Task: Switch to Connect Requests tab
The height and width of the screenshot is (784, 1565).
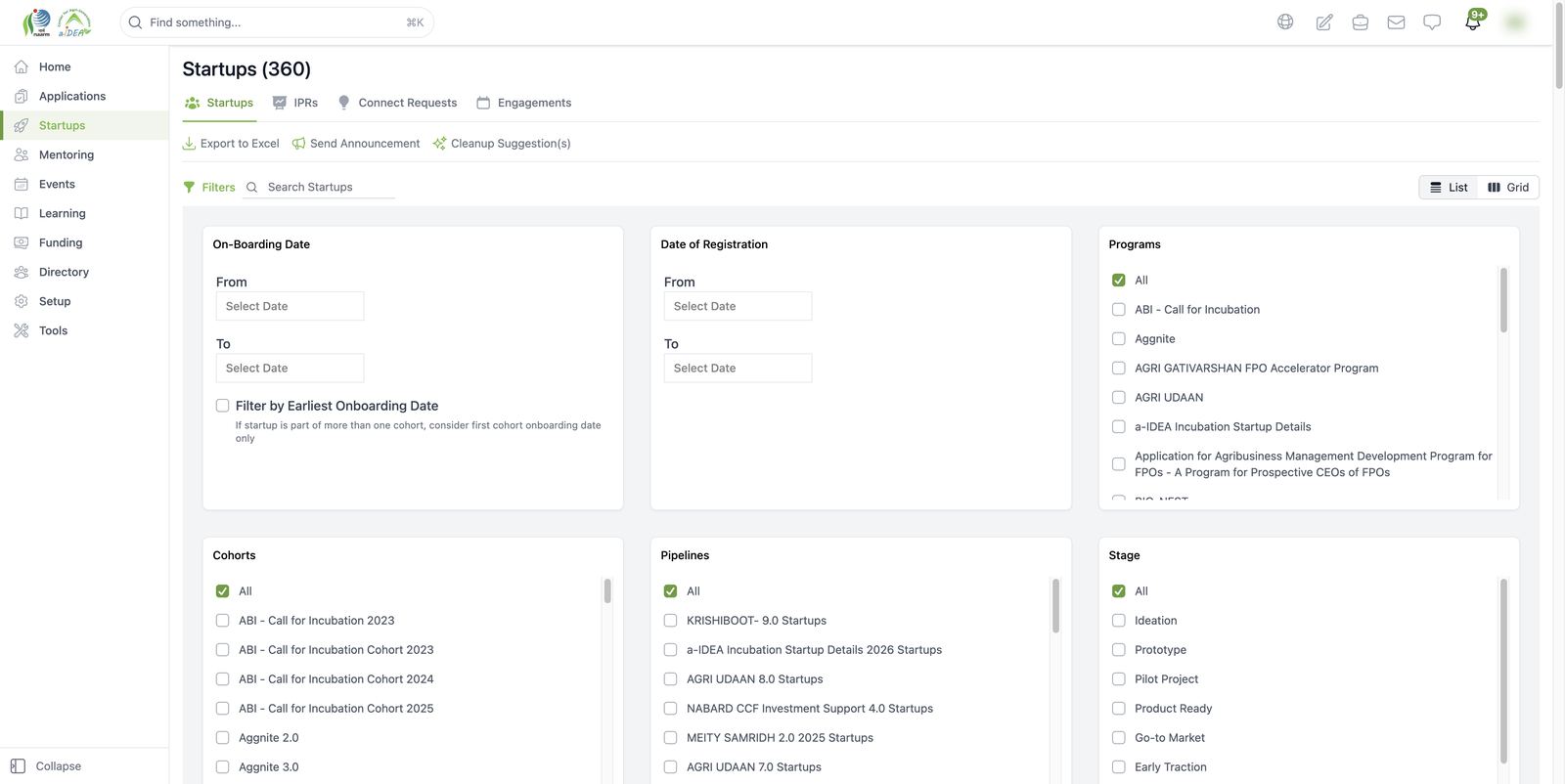Action: [x=397, y=103]
